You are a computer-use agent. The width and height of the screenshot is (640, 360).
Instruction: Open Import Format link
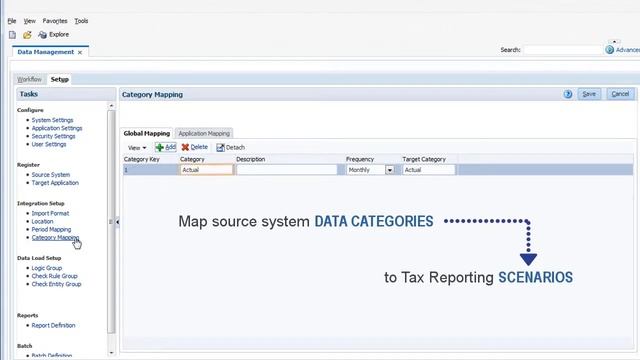click(50, 213)
